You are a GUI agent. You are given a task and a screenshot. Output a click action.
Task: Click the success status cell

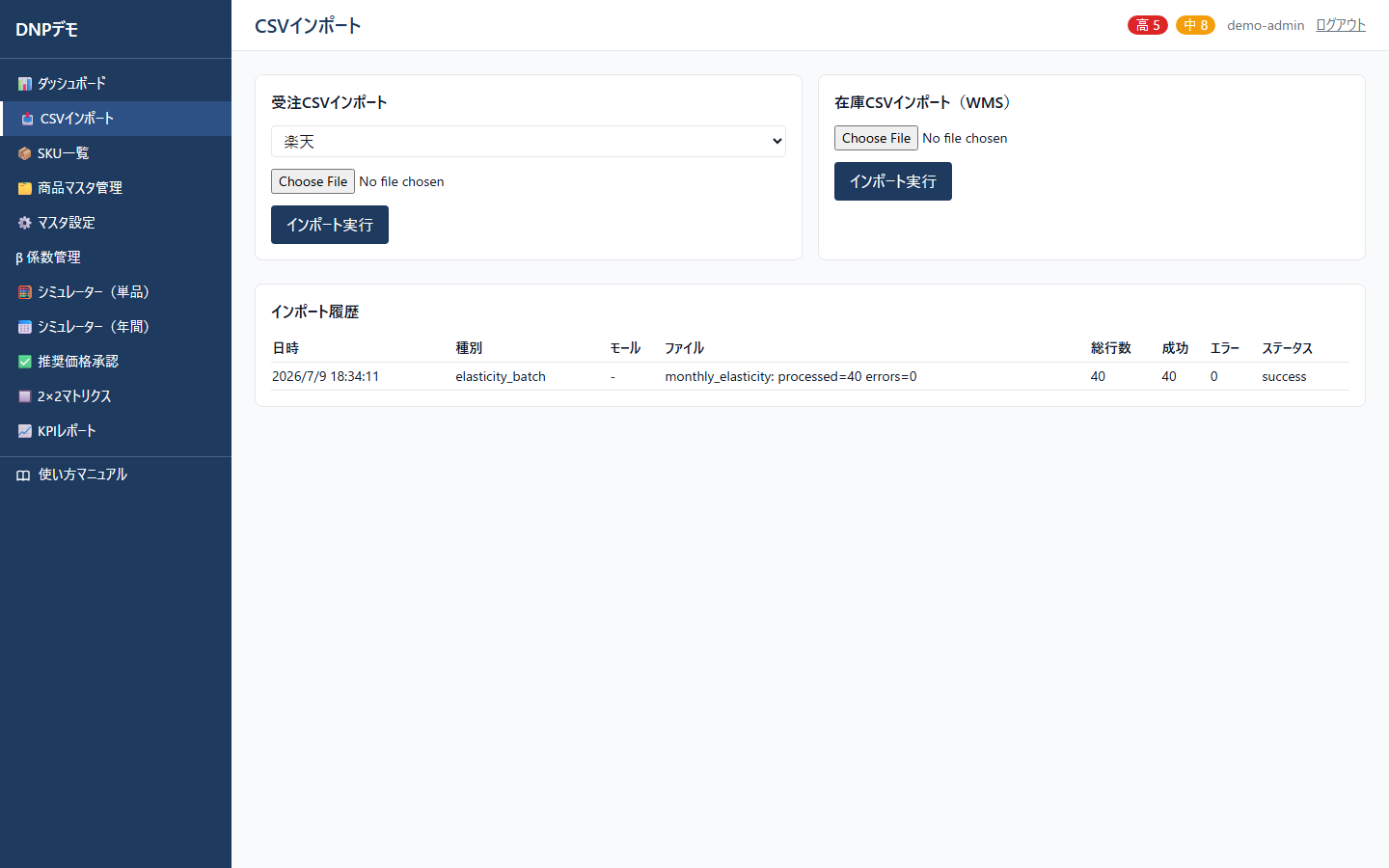1284,376
